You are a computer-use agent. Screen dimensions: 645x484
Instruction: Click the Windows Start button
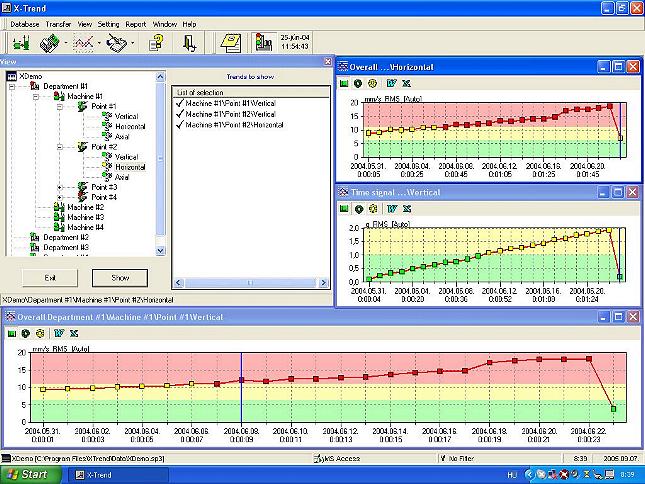28,474
